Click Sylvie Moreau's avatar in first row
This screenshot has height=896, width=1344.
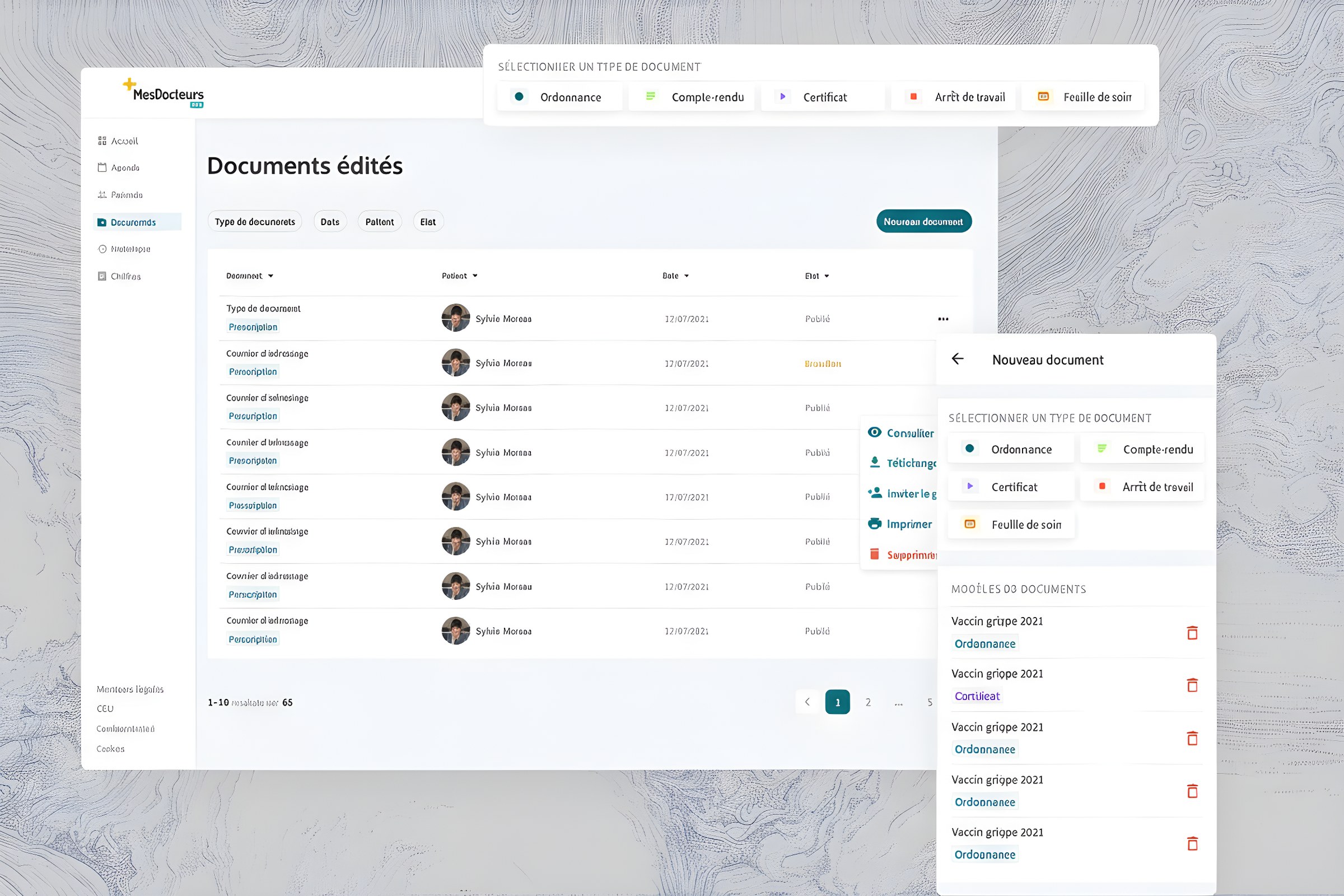coord(456,318)
